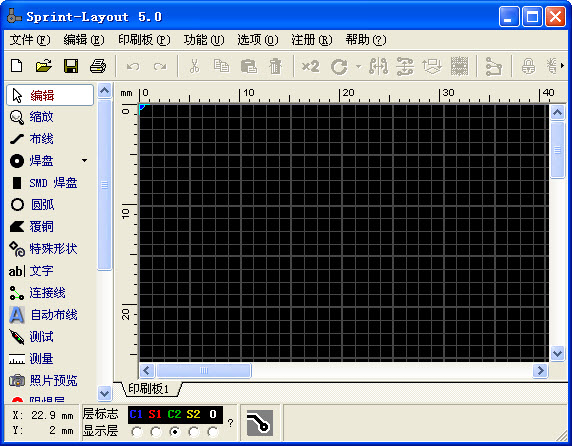Select the 编辑 edit tool
The height and width of the screenshot is (446, 572).
coord(50,95)
